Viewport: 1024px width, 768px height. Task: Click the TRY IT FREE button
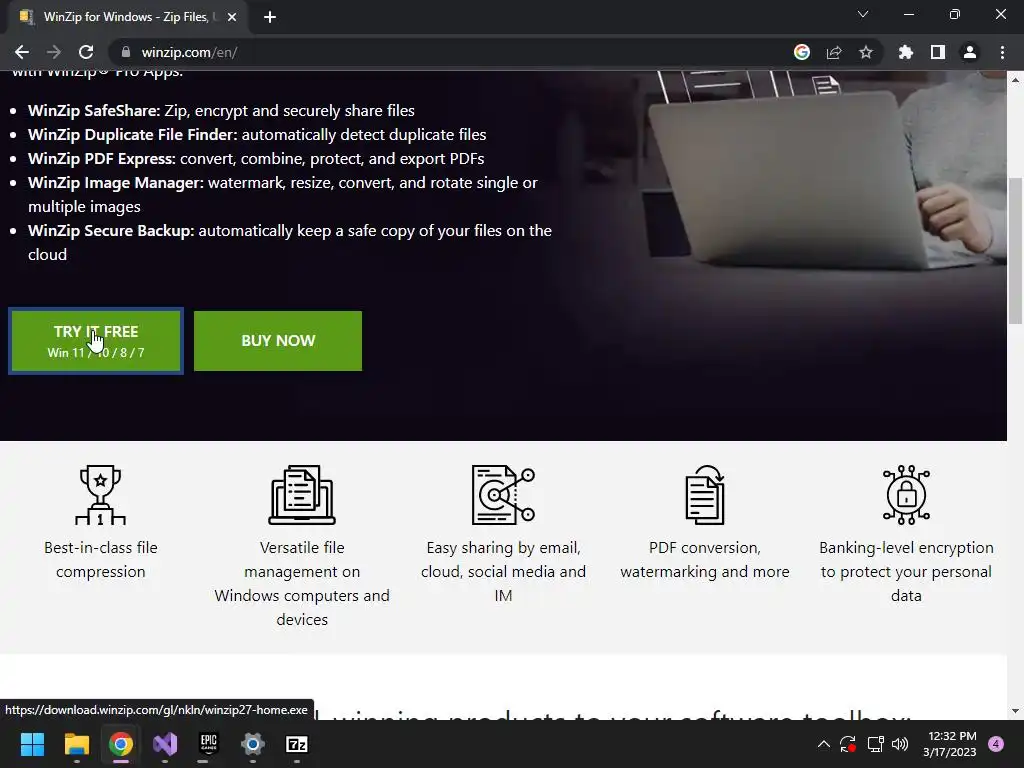96,341
